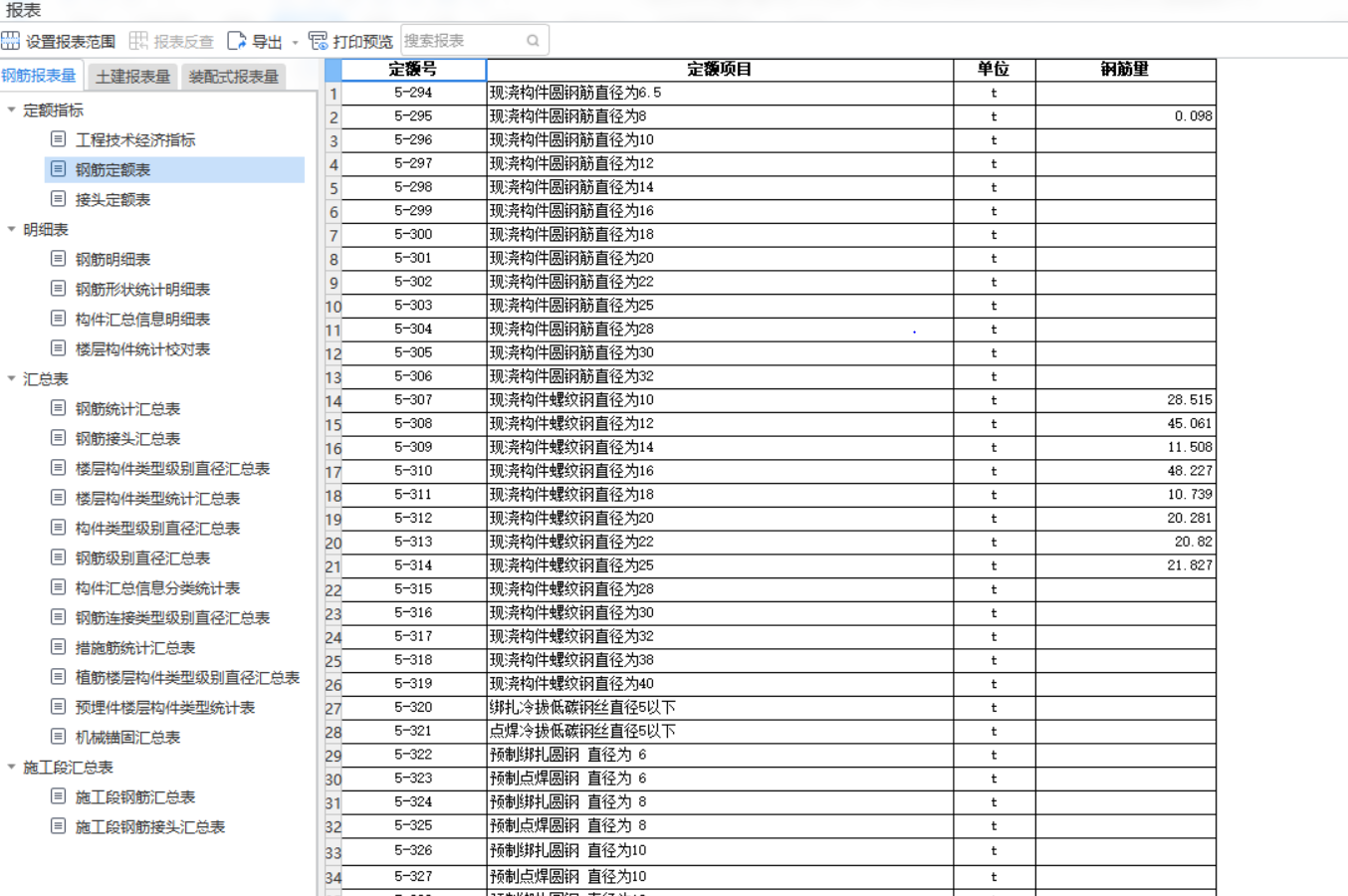Click the document icon beside 钢筋级别直径汇总表
The image size is (1348, 896).
59,558
